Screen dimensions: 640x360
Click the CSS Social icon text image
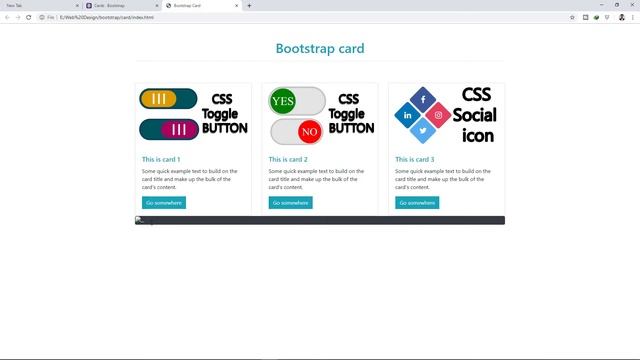(475, 115)
